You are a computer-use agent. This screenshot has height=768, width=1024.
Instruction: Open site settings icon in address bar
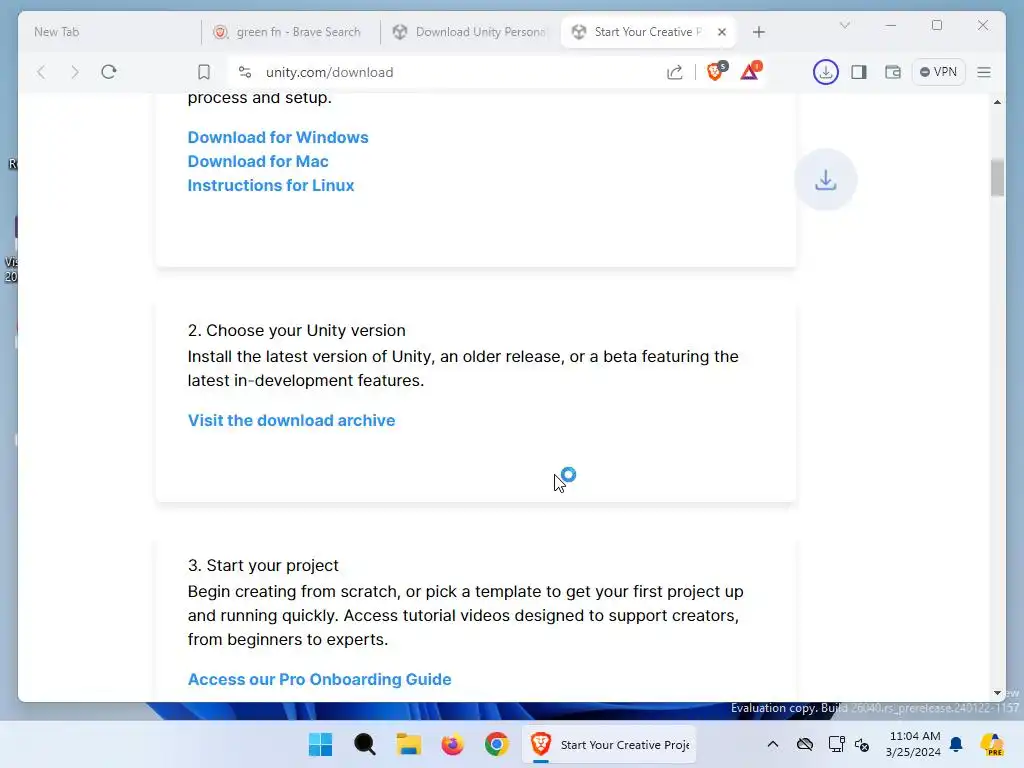pos(245,72)
